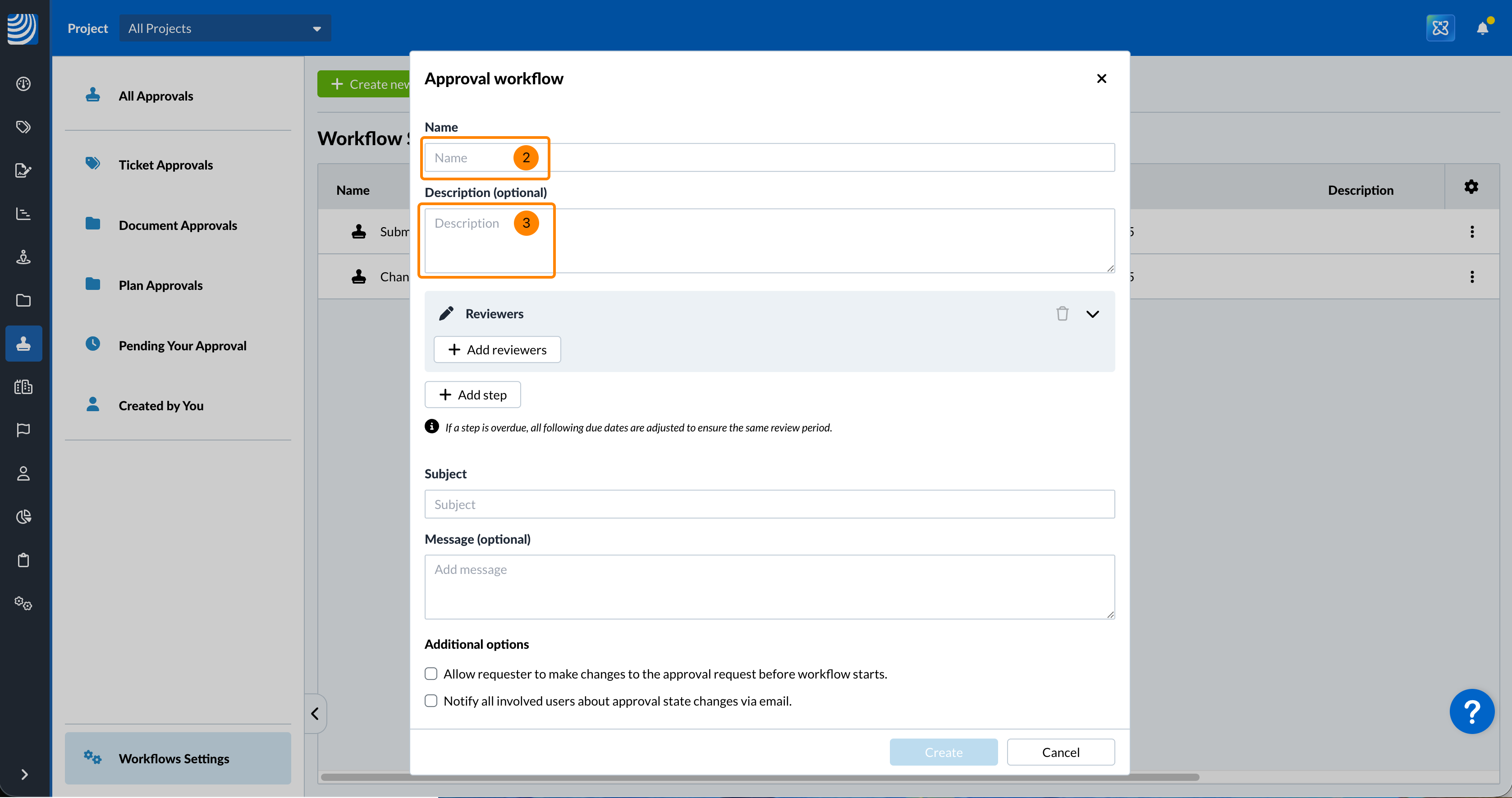The width and height of the screenshot is (1512, 798).
Task: Click the pencil edit icon beside Reviewers
Action: pyautogui.click(x=446, y=313)
